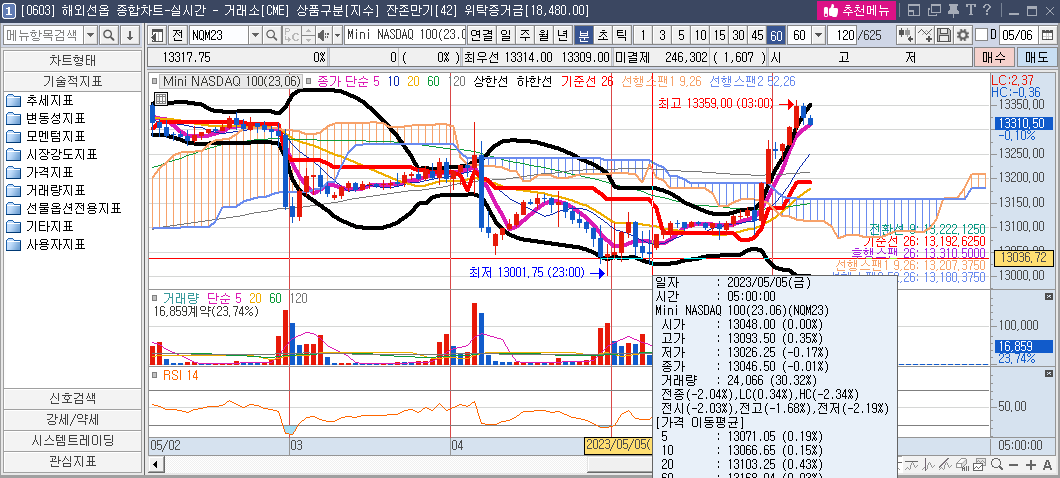This screenshot has width=1060, height=478.
Task: Open the 기술적지표 panel tab
Action: tap(72, 81)
